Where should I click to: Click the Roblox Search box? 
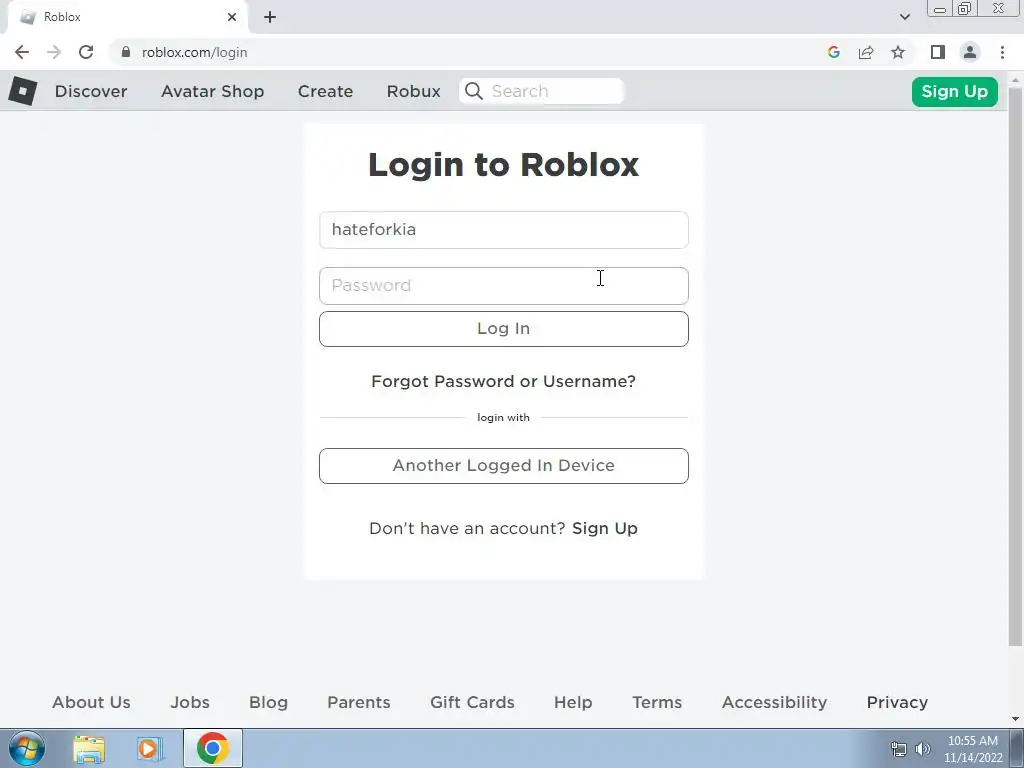click(542, 91)
